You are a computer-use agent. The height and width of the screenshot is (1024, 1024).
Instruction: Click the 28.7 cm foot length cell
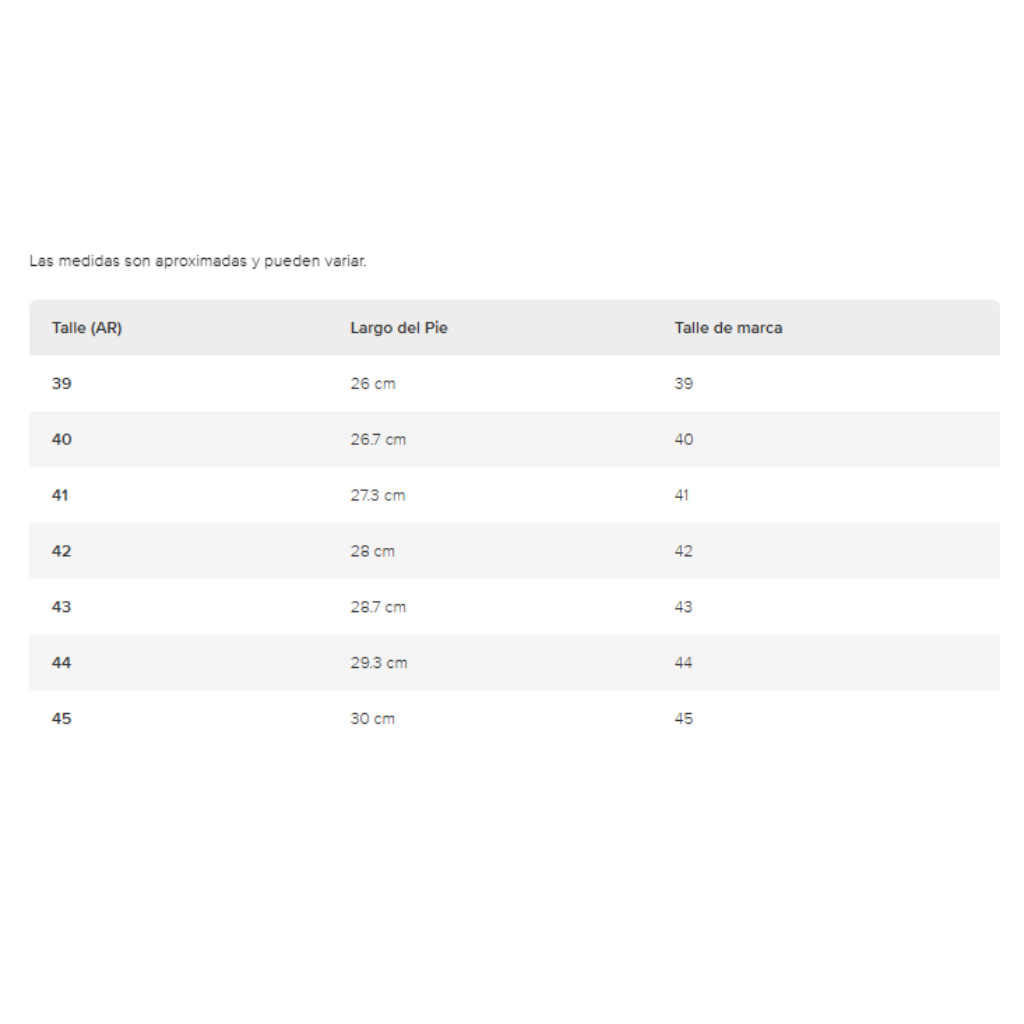tap(378, 607)
